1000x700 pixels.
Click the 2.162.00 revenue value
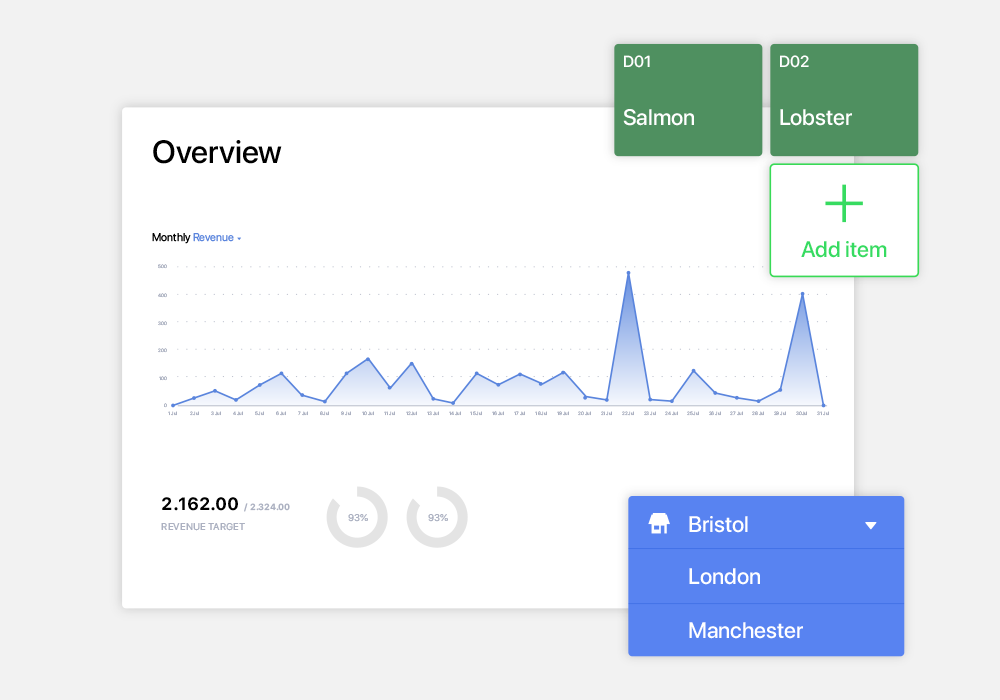(x=200, y=504)
